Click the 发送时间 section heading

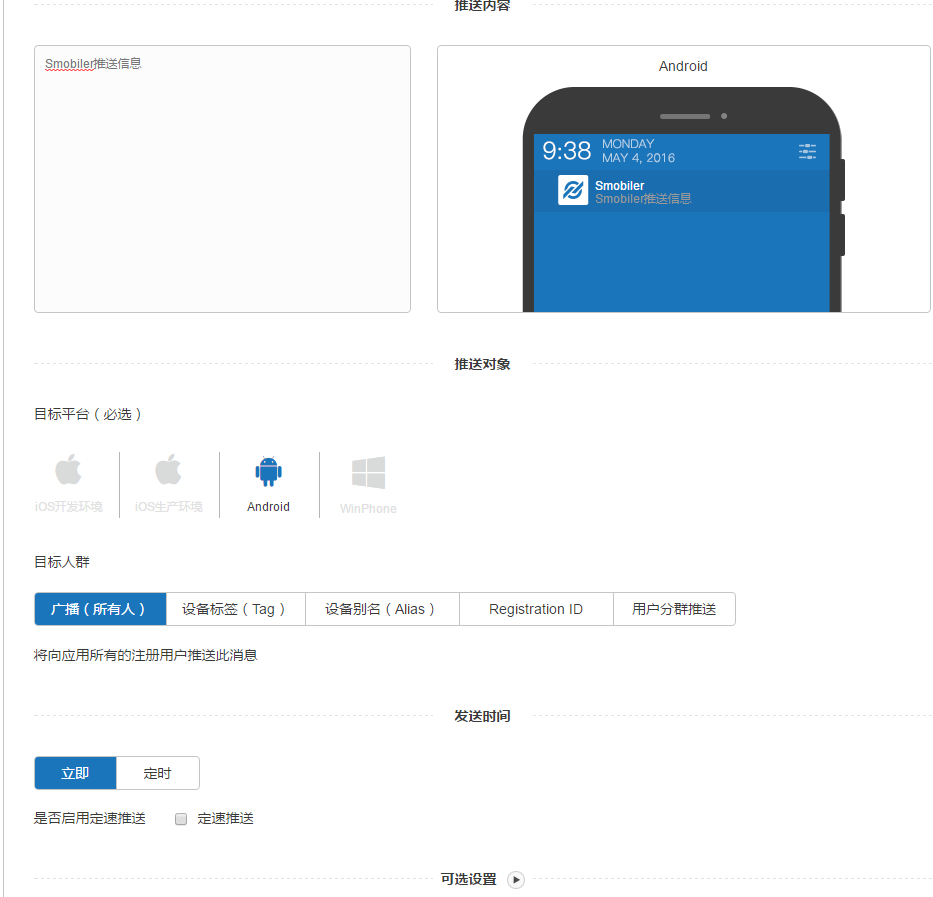click(x=483, y=716)
